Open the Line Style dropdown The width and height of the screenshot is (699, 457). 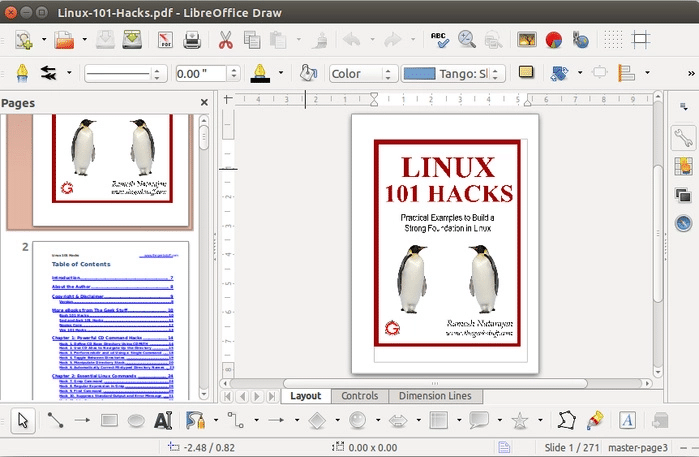pos(126,74)
